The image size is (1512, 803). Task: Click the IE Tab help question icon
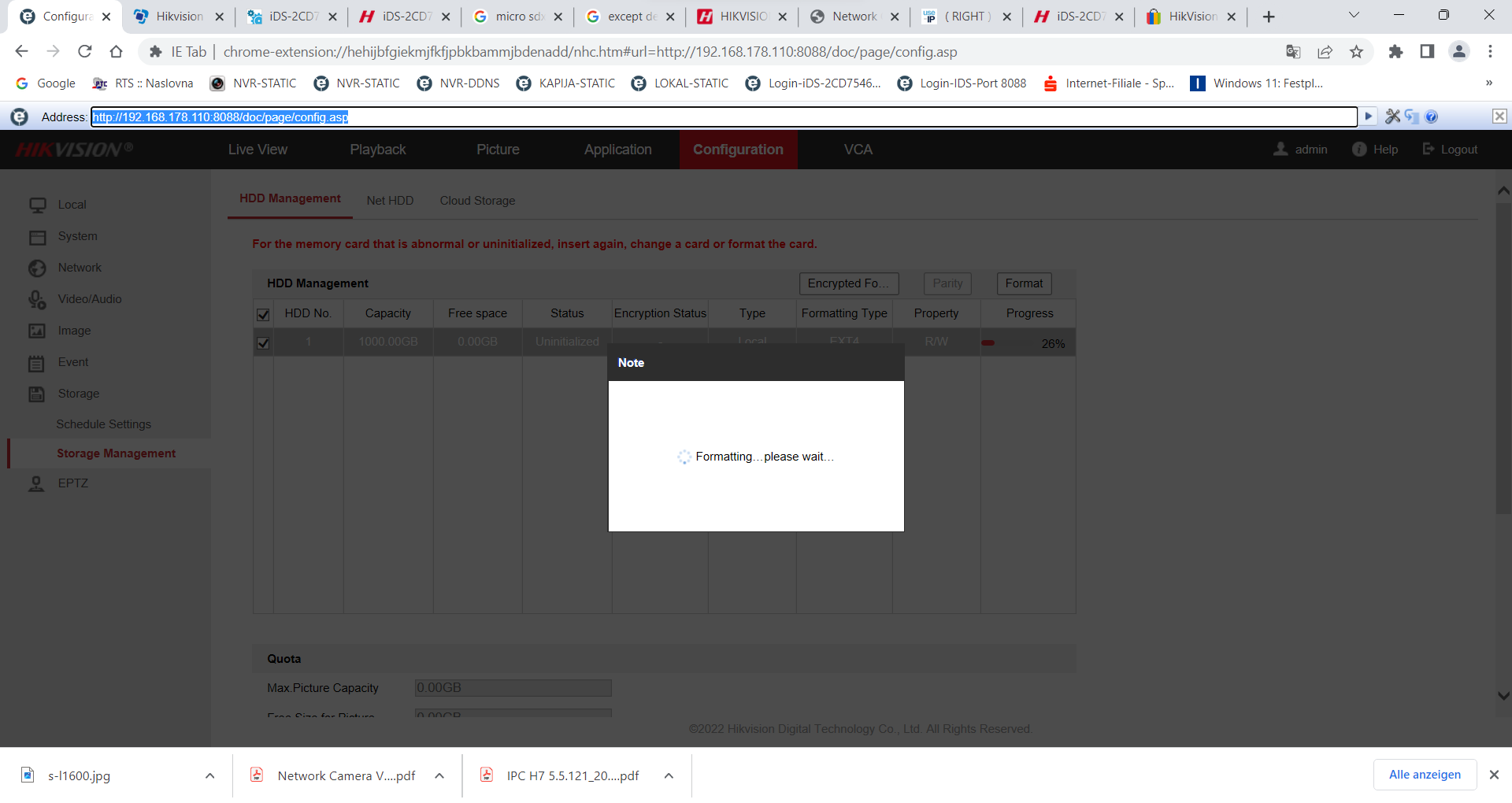pyautogui.click(x=1432, y=117)
